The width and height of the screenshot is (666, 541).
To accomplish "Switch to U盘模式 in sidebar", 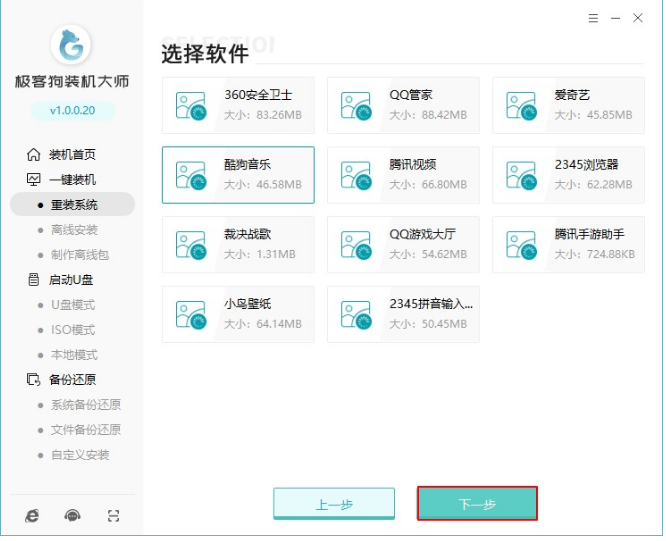I will click(73, 304).
